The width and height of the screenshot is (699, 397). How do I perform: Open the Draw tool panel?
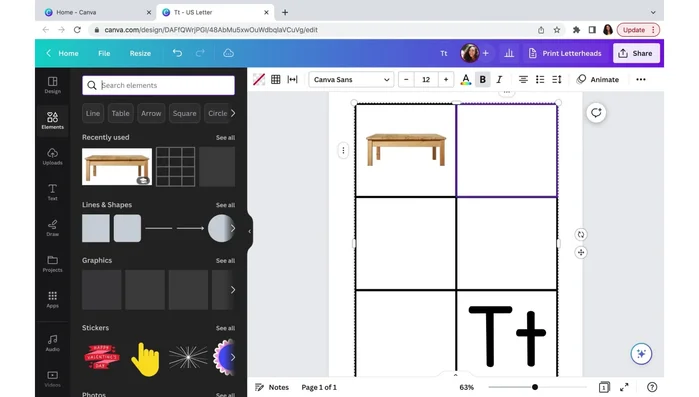click(52, 228)
